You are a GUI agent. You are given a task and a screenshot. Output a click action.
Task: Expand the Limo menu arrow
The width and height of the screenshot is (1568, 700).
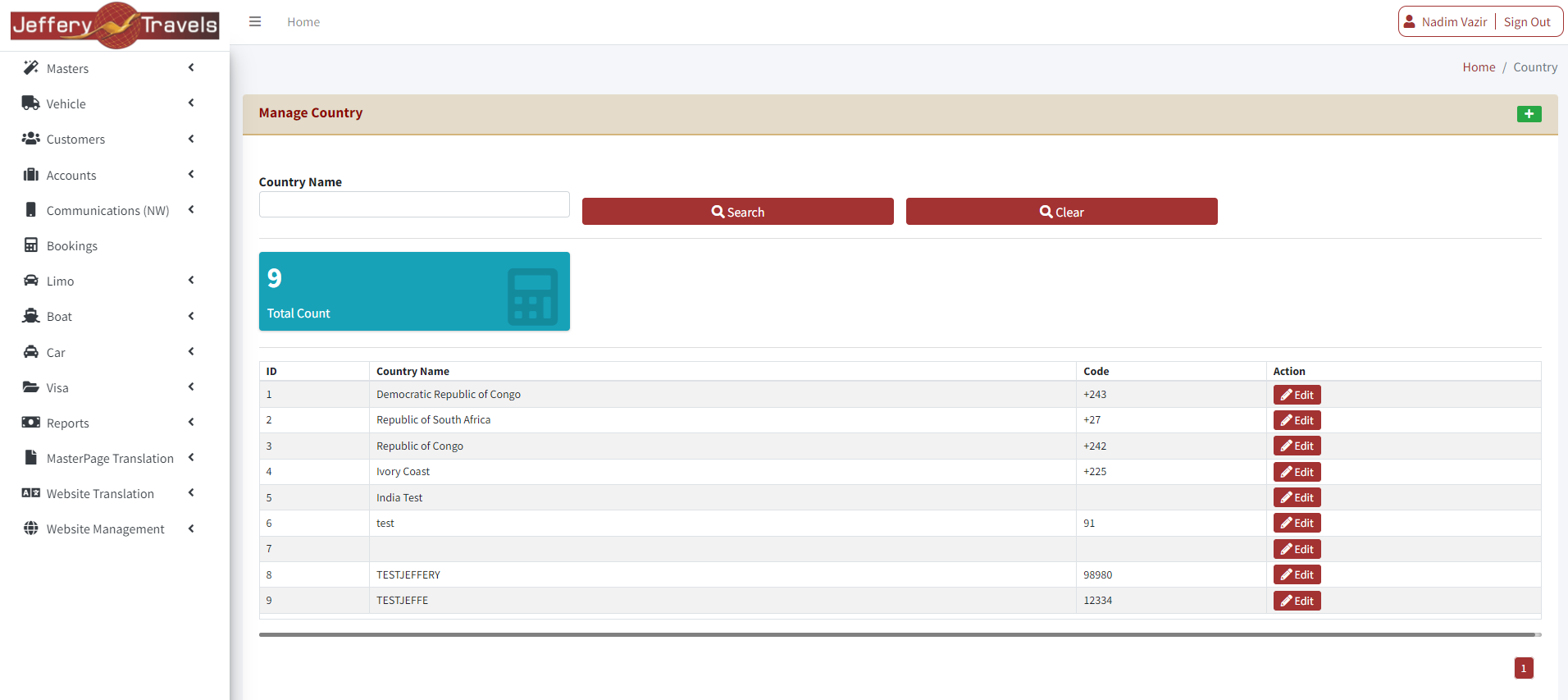pos(191,281)
